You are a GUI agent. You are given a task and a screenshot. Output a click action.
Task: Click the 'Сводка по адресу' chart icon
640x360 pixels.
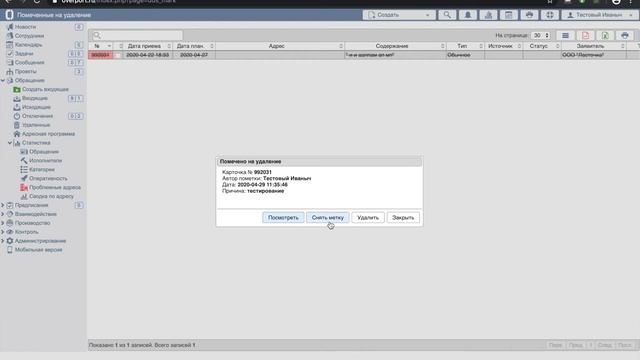(24, 196)
